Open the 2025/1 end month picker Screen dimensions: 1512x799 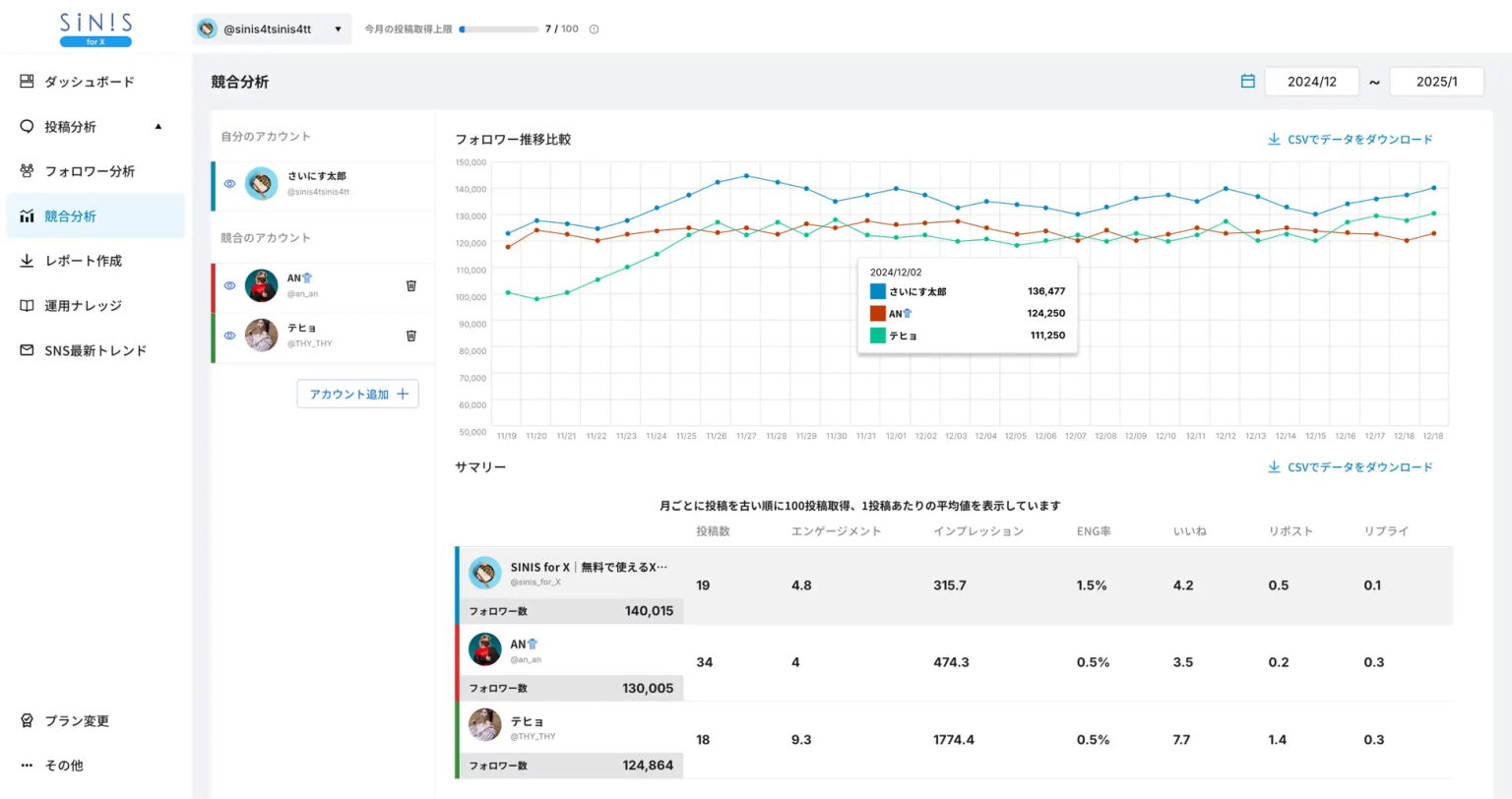1436,82
